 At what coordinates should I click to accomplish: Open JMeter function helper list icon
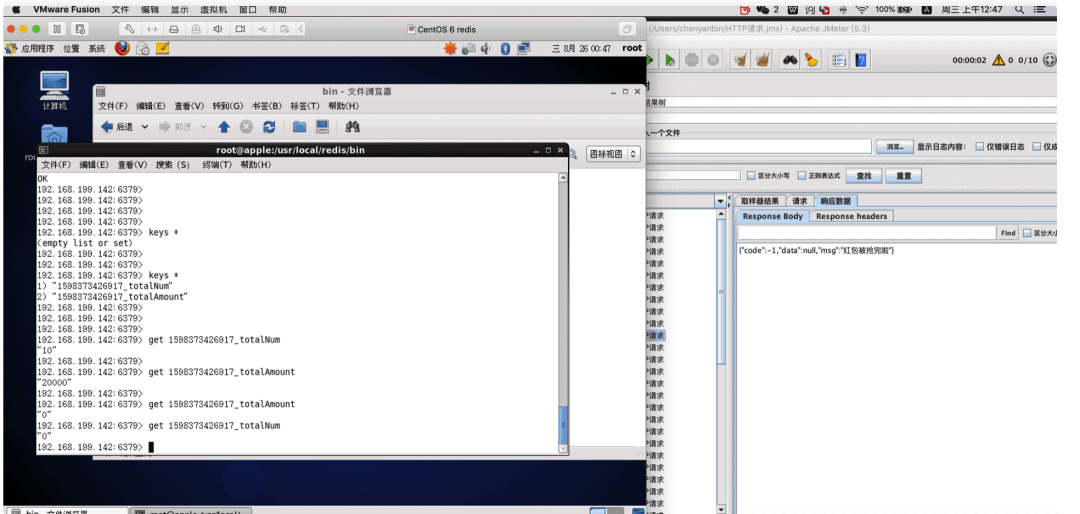pos(838,60)
